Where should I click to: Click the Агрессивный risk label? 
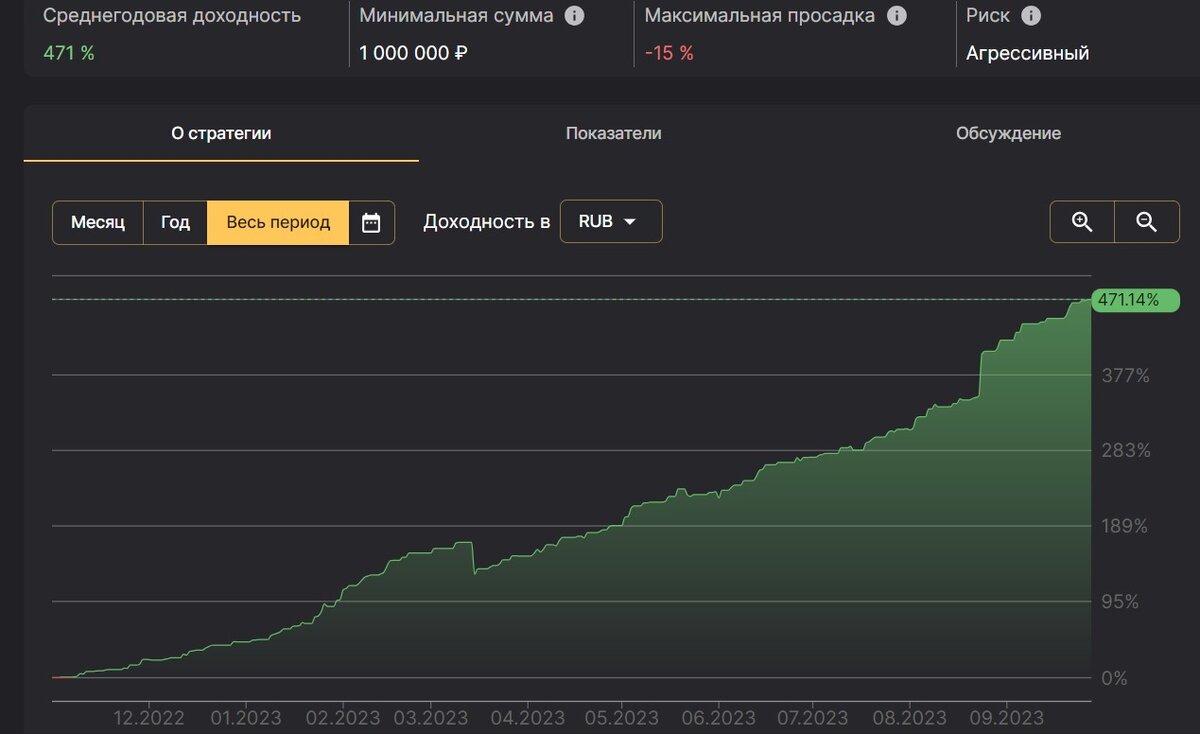click(1027, 53)
